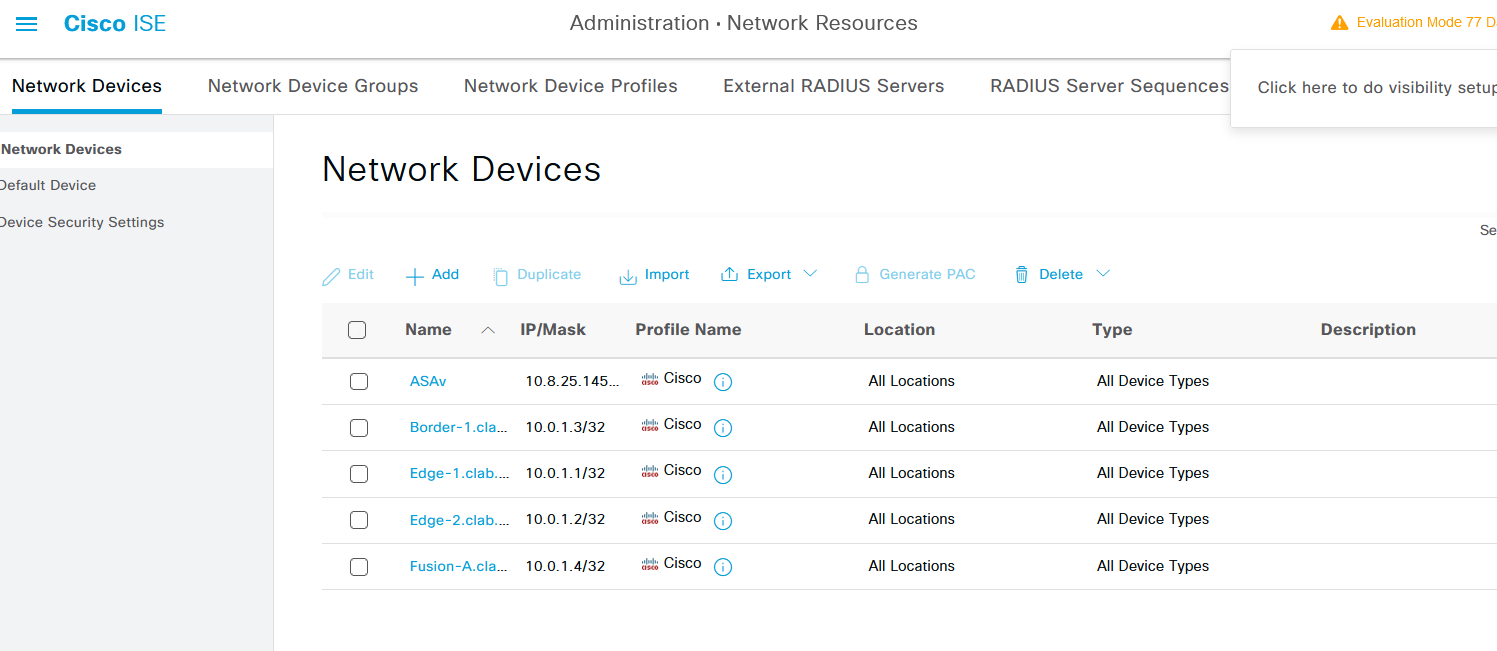Check the ASAv row checkbox
Screen dimensions: 1497x651
point(359,381)
